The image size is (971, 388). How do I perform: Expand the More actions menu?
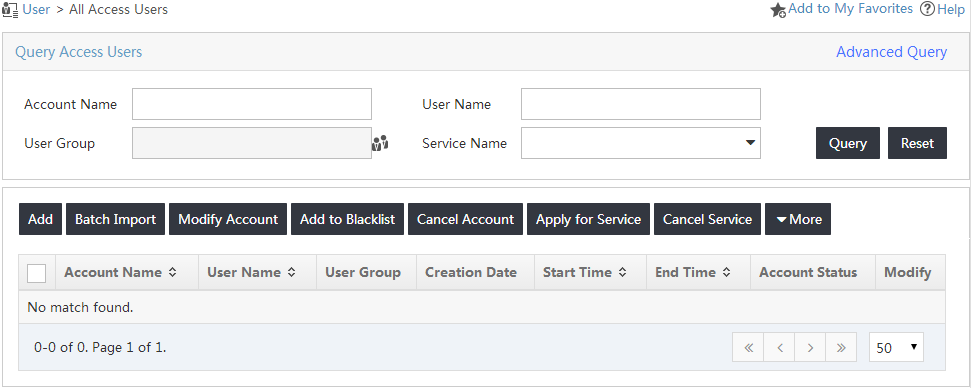pyautogui.click(x=798, y=219)
